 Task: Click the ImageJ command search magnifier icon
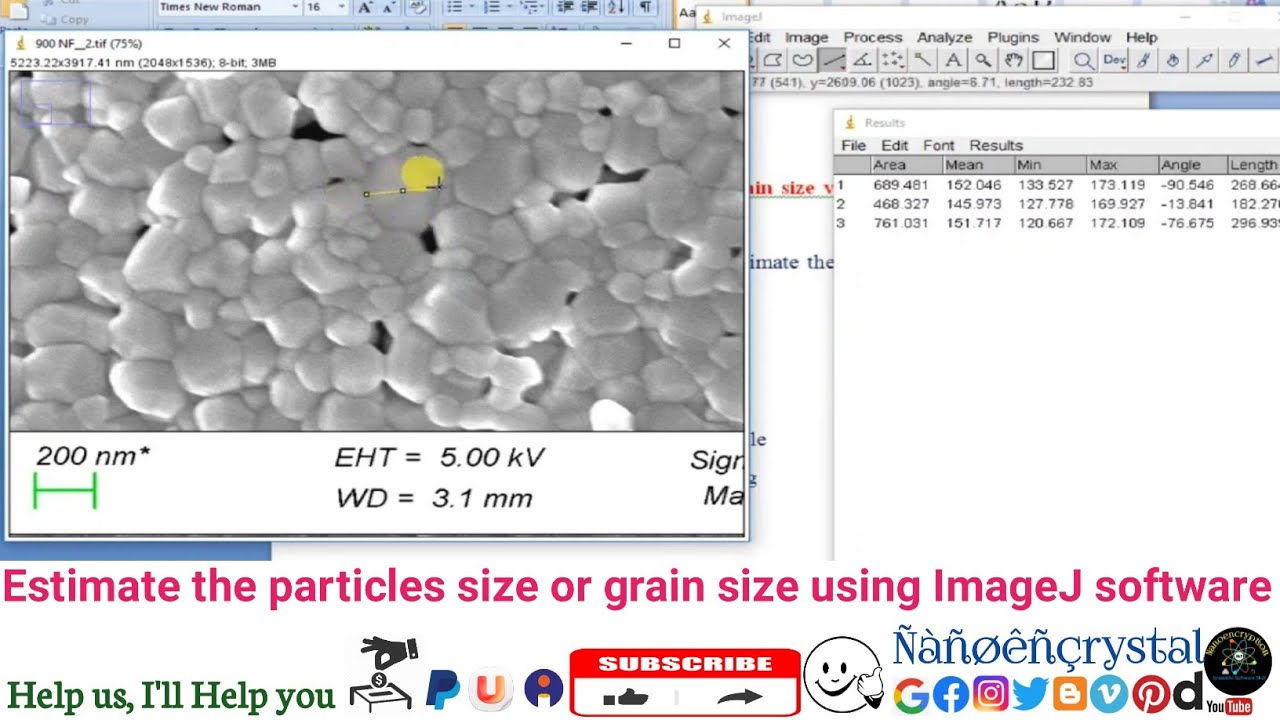[1083, 60]
